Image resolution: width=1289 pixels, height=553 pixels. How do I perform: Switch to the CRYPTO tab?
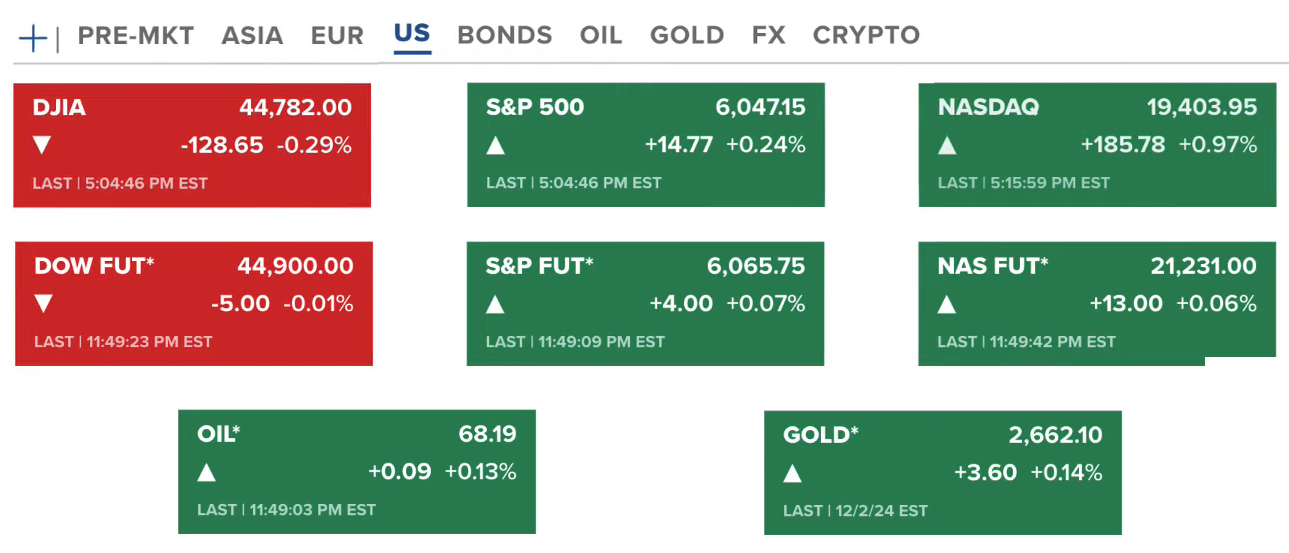click(x=866, y=36)
